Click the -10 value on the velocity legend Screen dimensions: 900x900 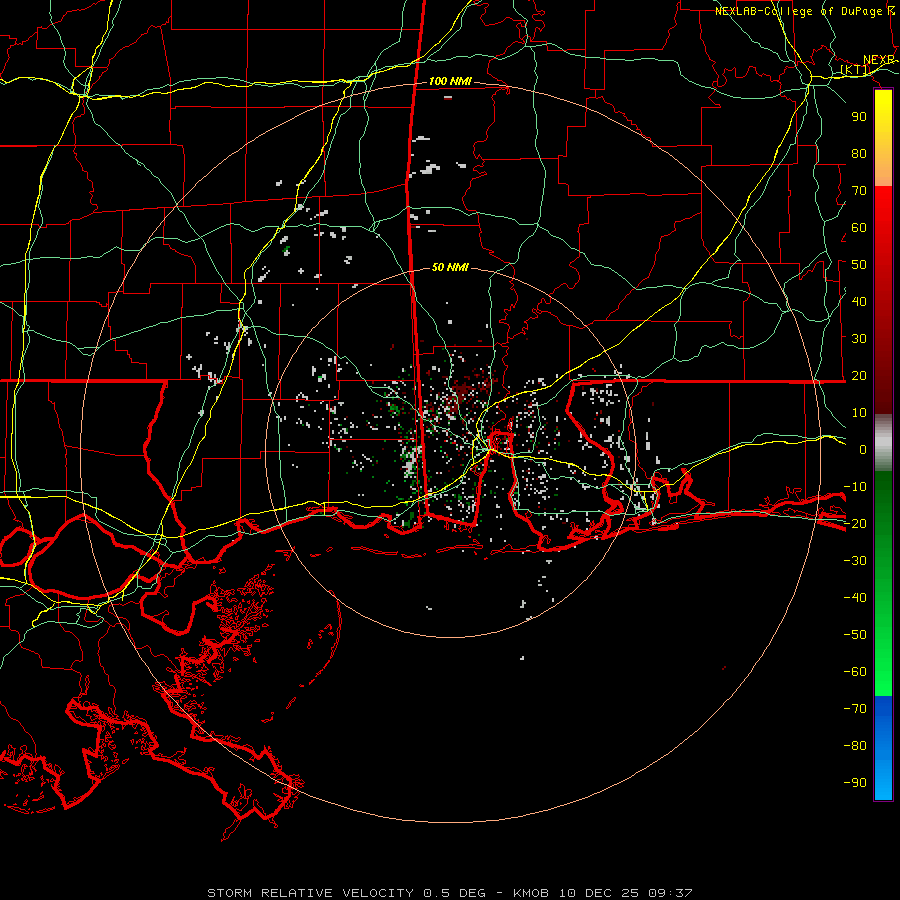[855, 487]
